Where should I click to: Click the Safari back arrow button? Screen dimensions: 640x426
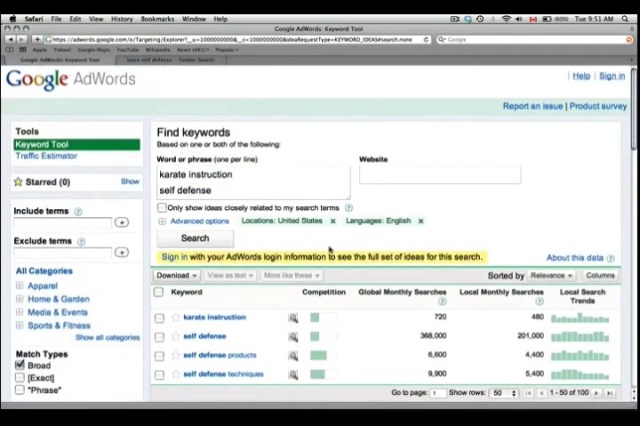tap(11, 39)
